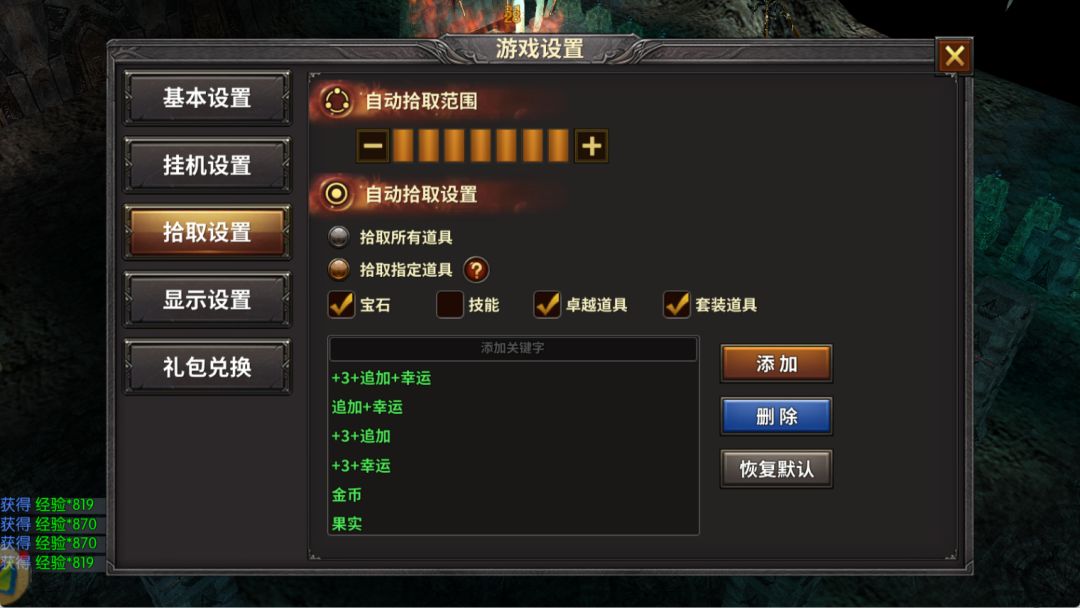This screenshot has width=1080, height=608.
Task: Toggle the 卓越道具 checkbox
Action: [x=547, y=304]
